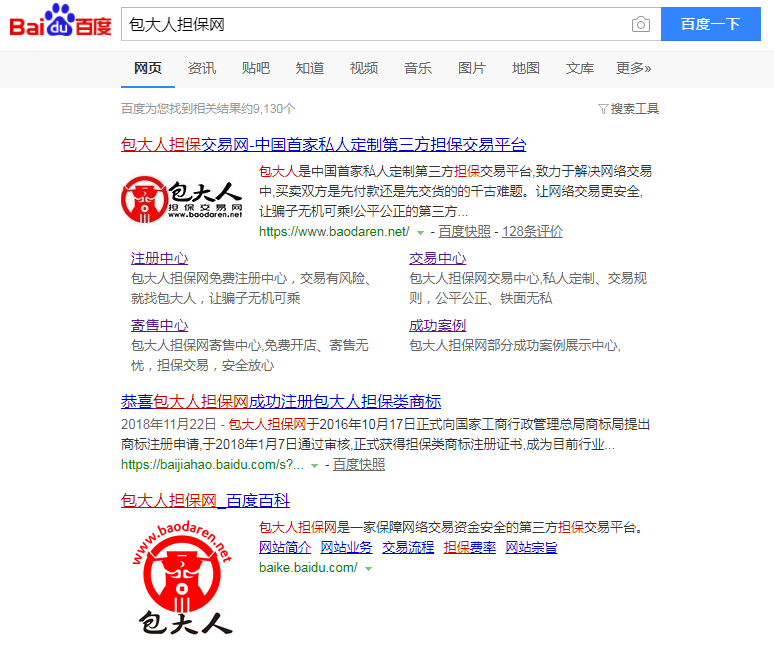View the 128条评价 reviews link
This screenshot has height=645, width=774.
(x=532, y=231)
